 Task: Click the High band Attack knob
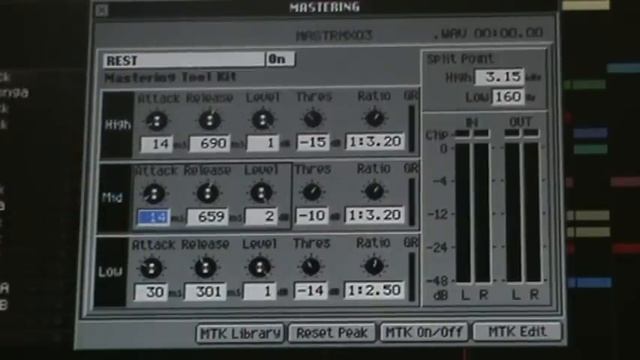pyautogui.click(x=156, y=121)
